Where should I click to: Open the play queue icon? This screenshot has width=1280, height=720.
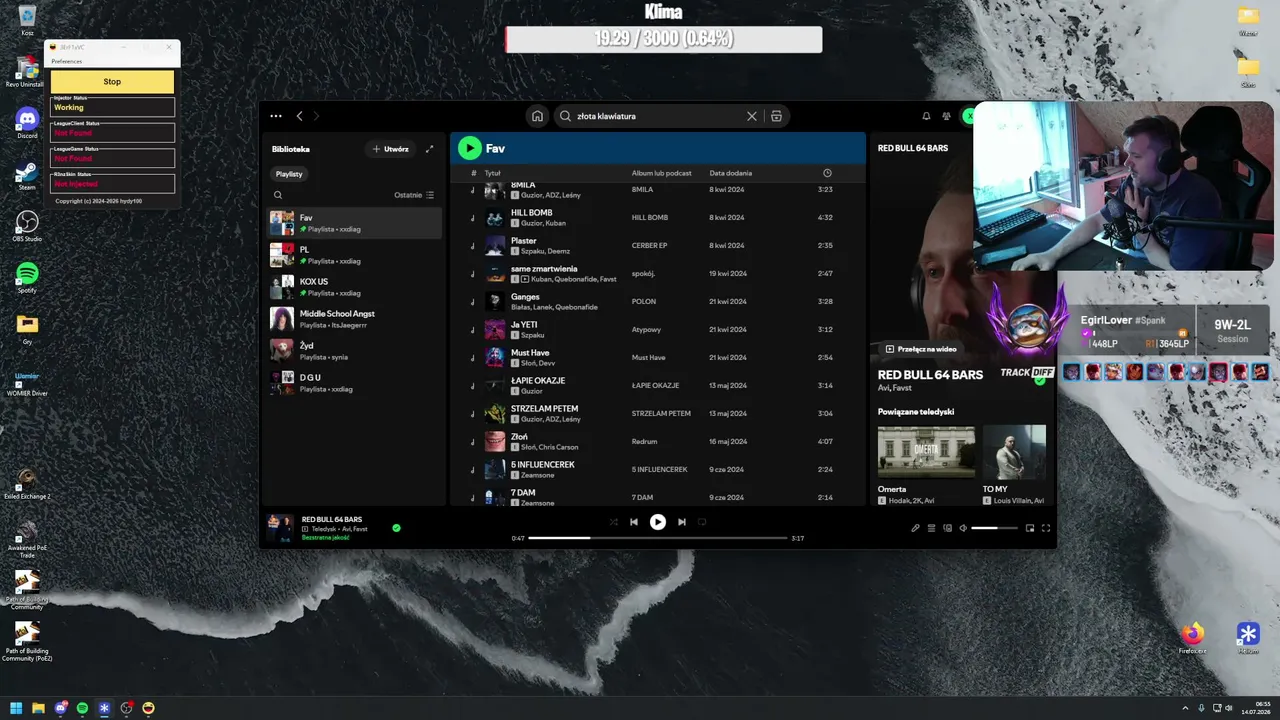(x=931, y=528)
